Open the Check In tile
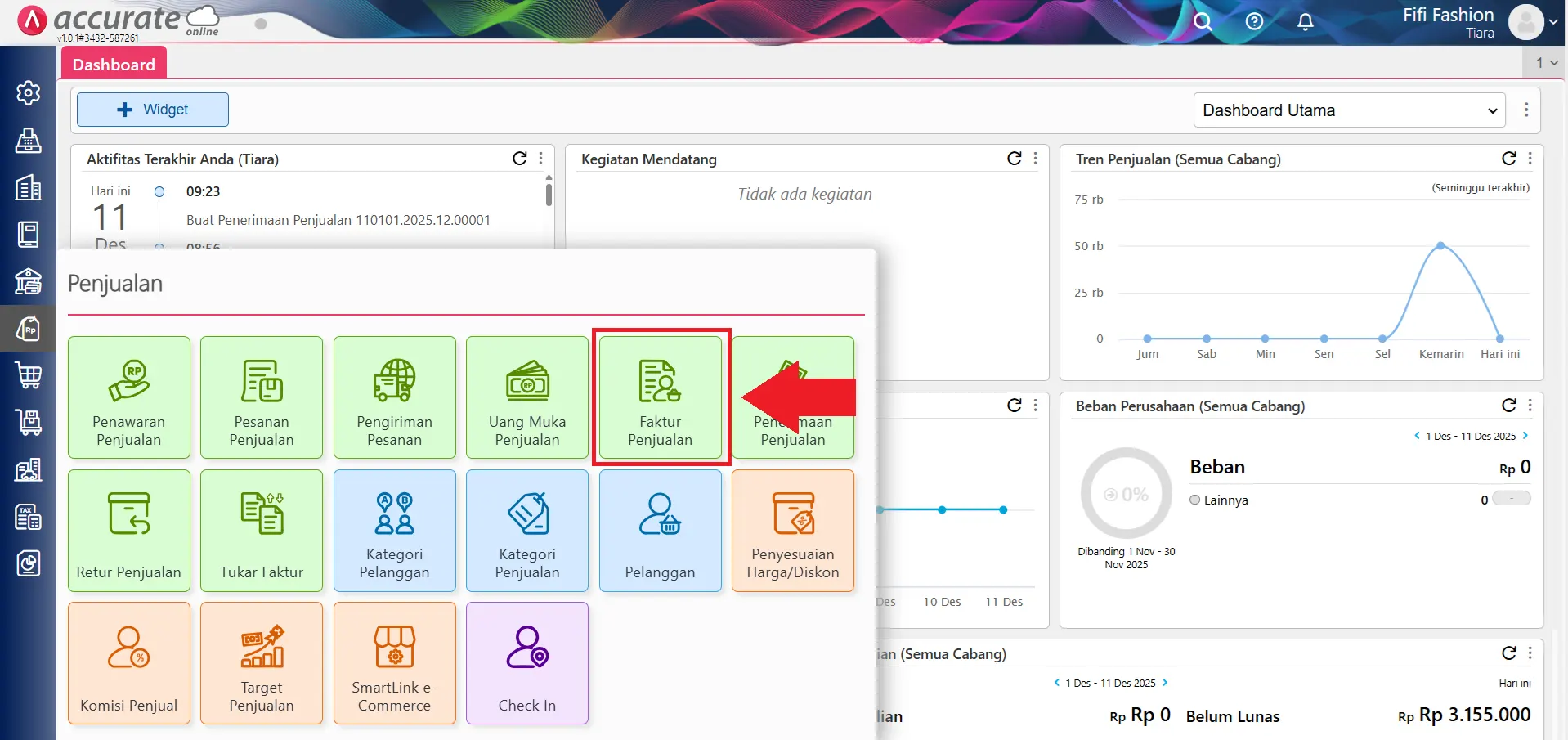 coord(527,663)
